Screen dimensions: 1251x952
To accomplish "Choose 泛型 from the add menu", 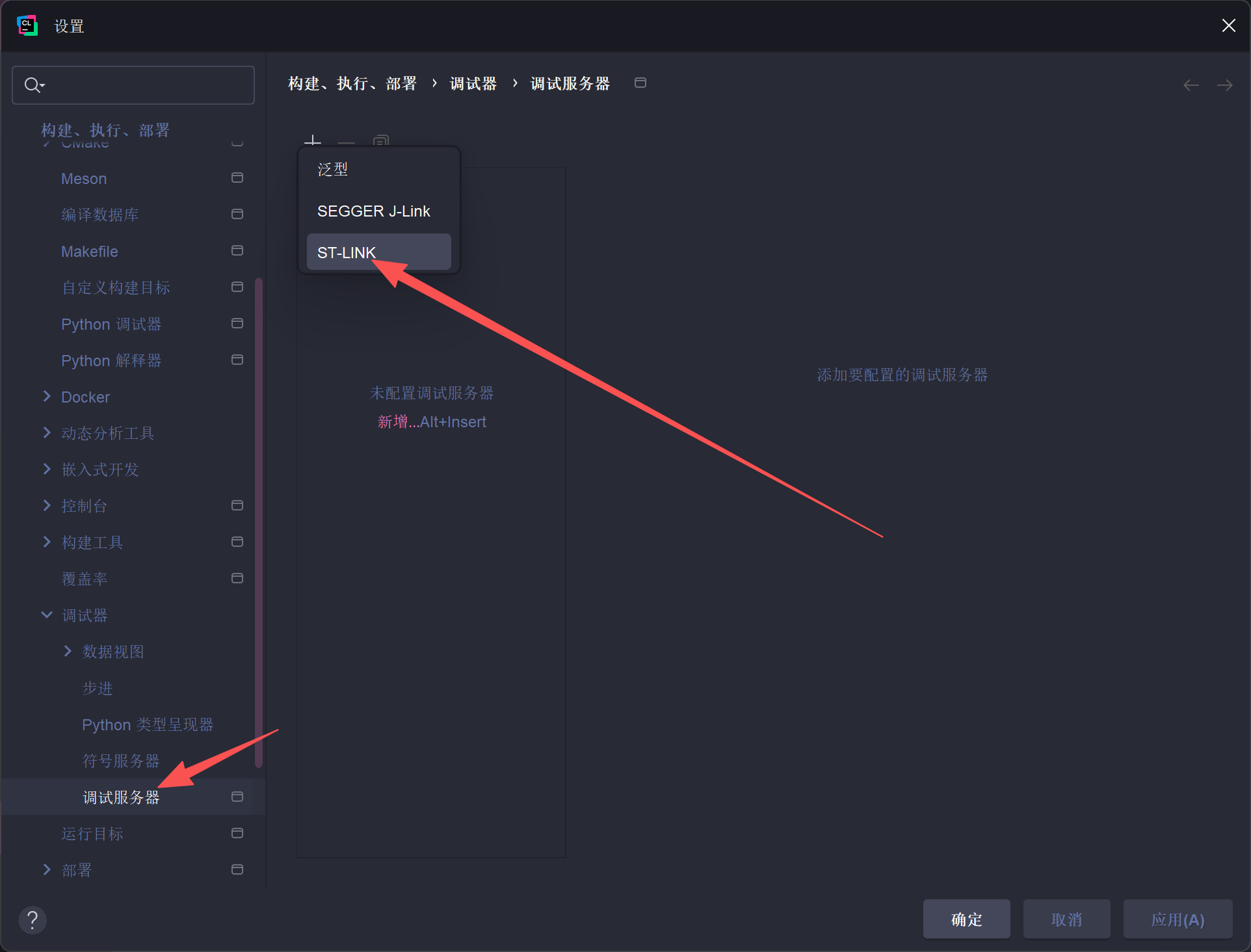I will click(x=379, y=170).
